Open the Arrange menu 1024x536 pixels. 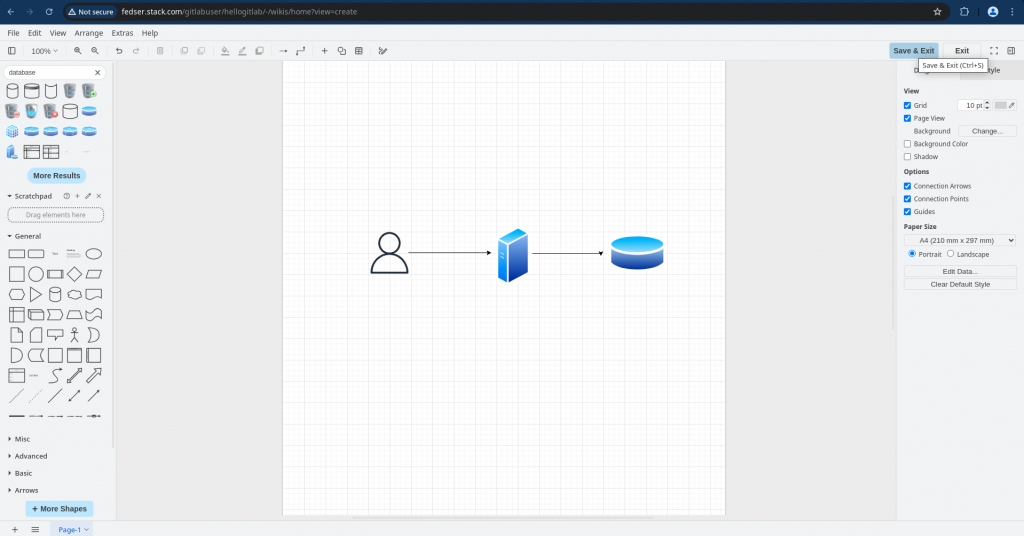pyautogui.click(x=88, y=33)
